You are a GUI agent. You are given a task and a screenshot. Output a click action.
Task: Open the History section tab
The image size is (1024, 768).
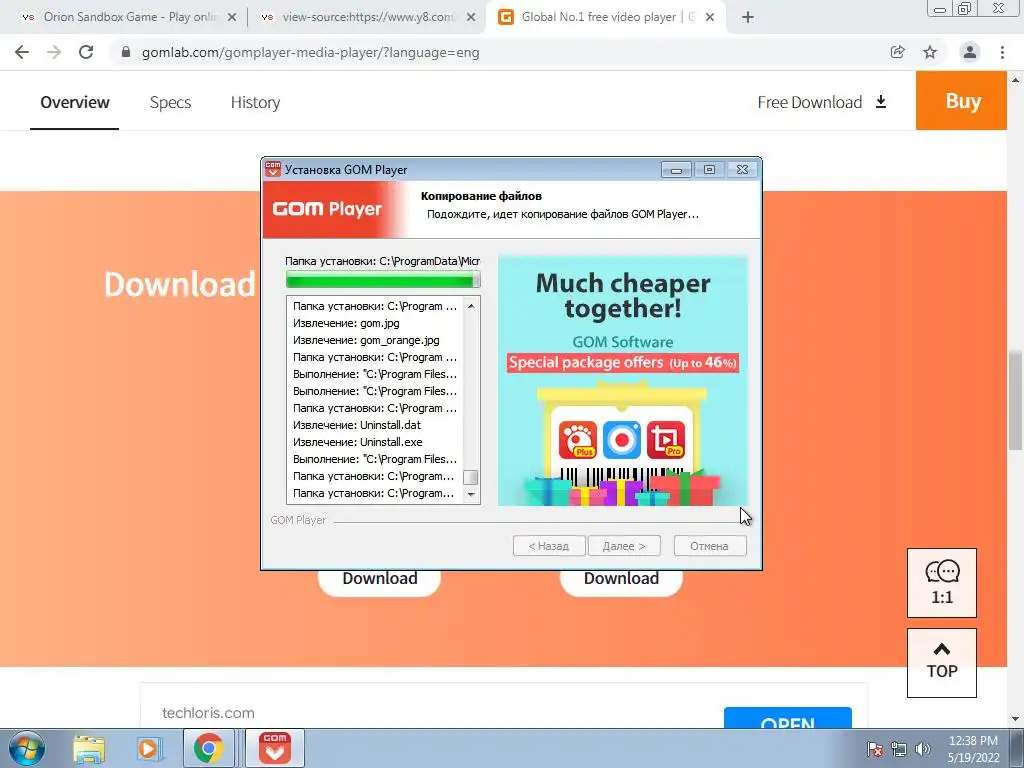(x=255, y=103)
